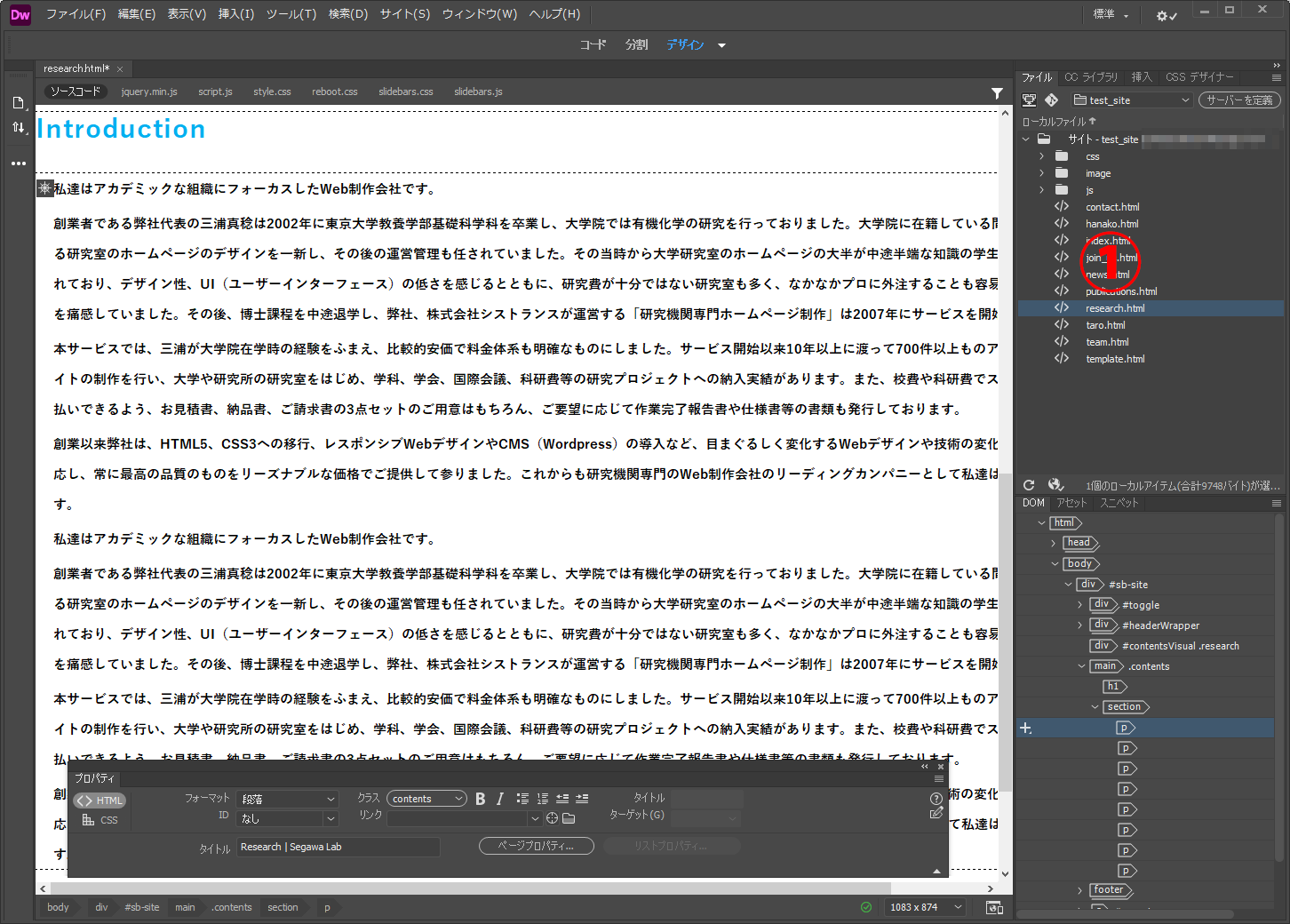The width and height of the screenshot is (1290, 924).
Task: Expand the footer node in DOM panel
Action: click(1079, 890)
